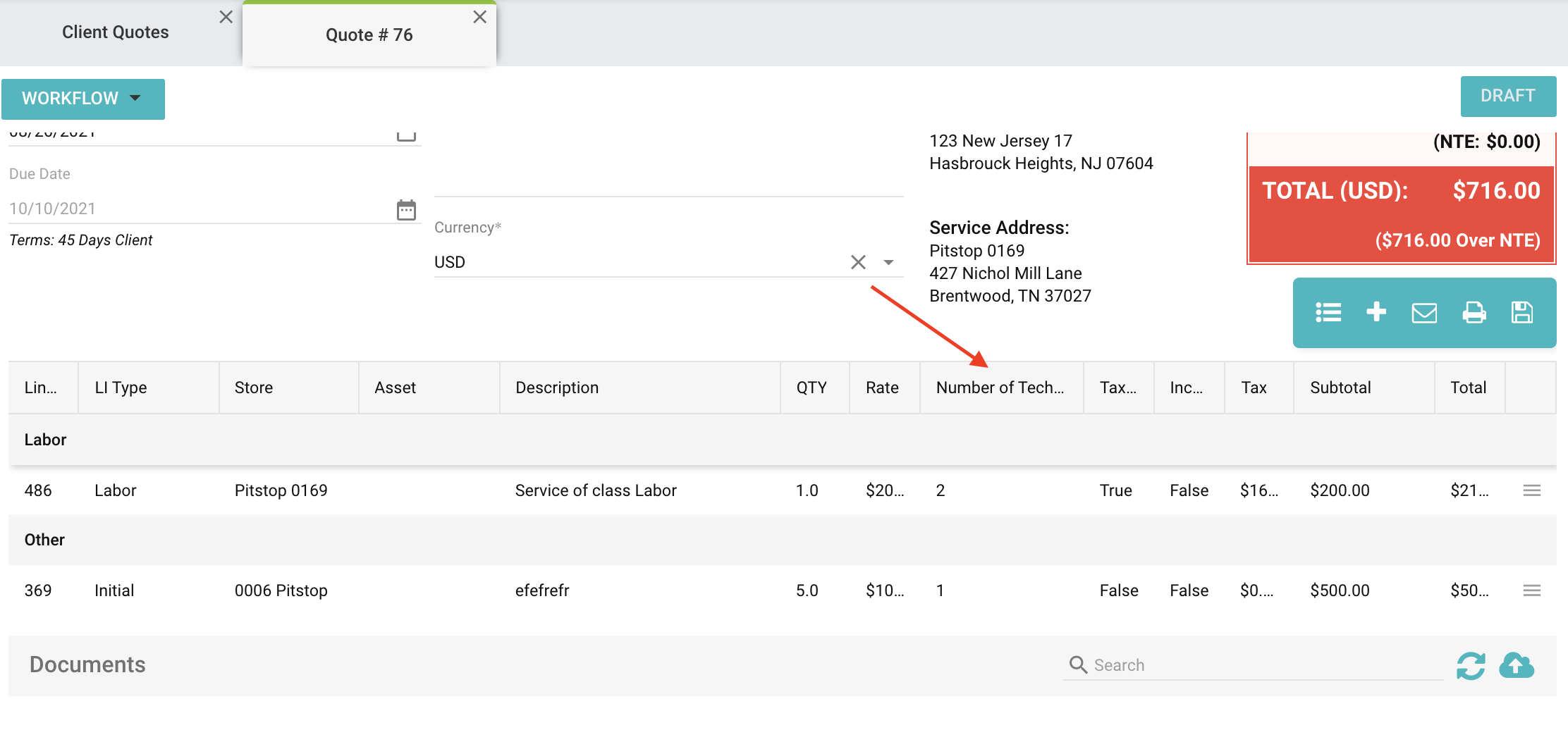Sort by the Subtotal column header
Screen dimensions: 1568x730
(x=1340, y=388)
